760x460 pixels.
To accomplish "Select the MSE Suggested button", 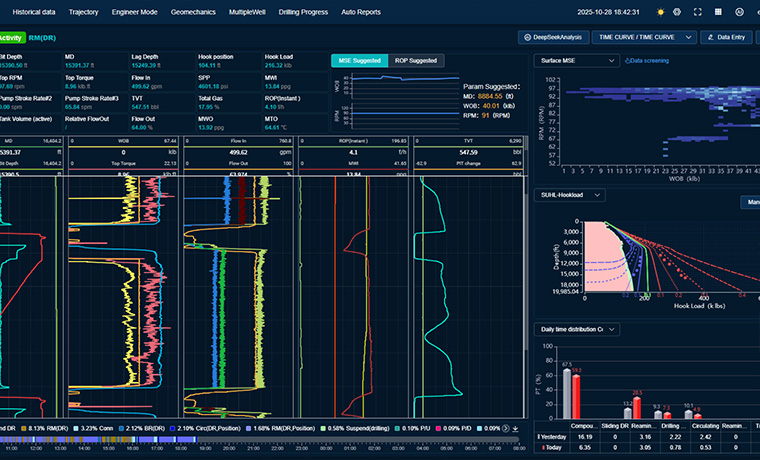I will tap(357, 60).
